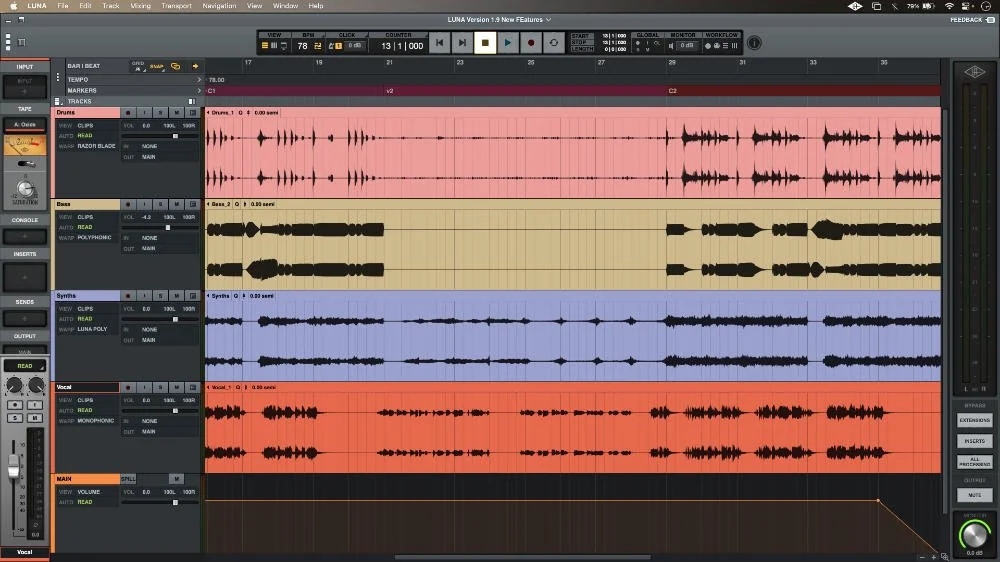Image resolution: width=1000 pixels, height=562 pixels.
Task: Open the Drums WARP Razor Blade dropdown
Action: tap(96, 146)
